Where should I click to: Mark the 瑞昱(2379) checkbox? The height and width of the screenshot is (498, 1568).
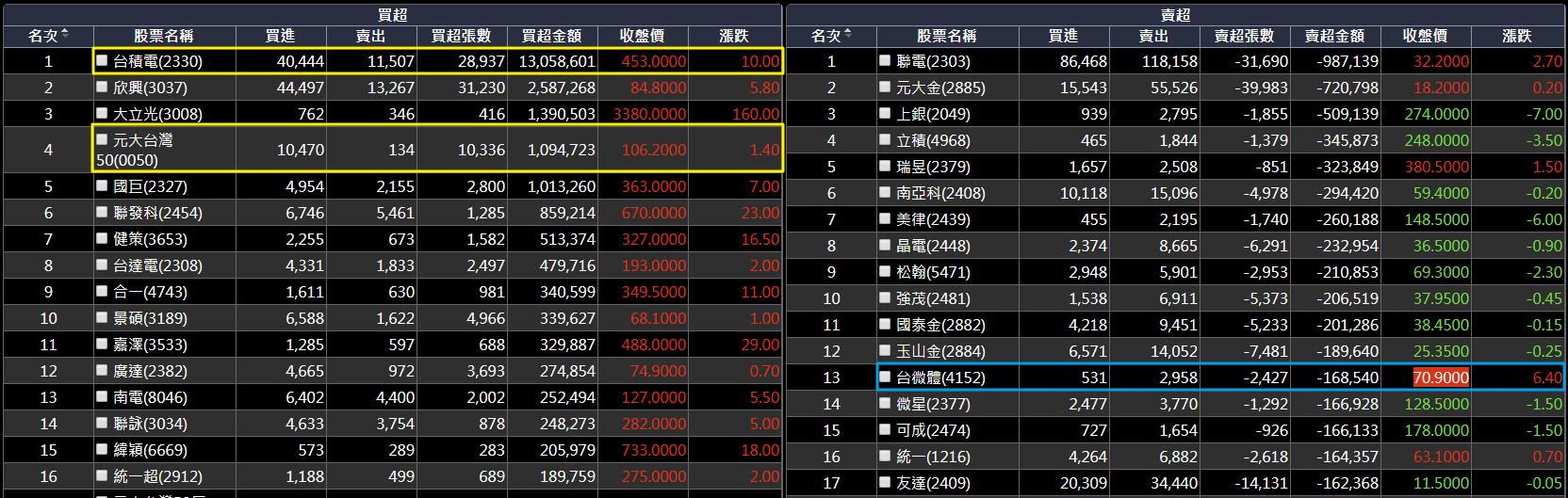tap(885, 166)
